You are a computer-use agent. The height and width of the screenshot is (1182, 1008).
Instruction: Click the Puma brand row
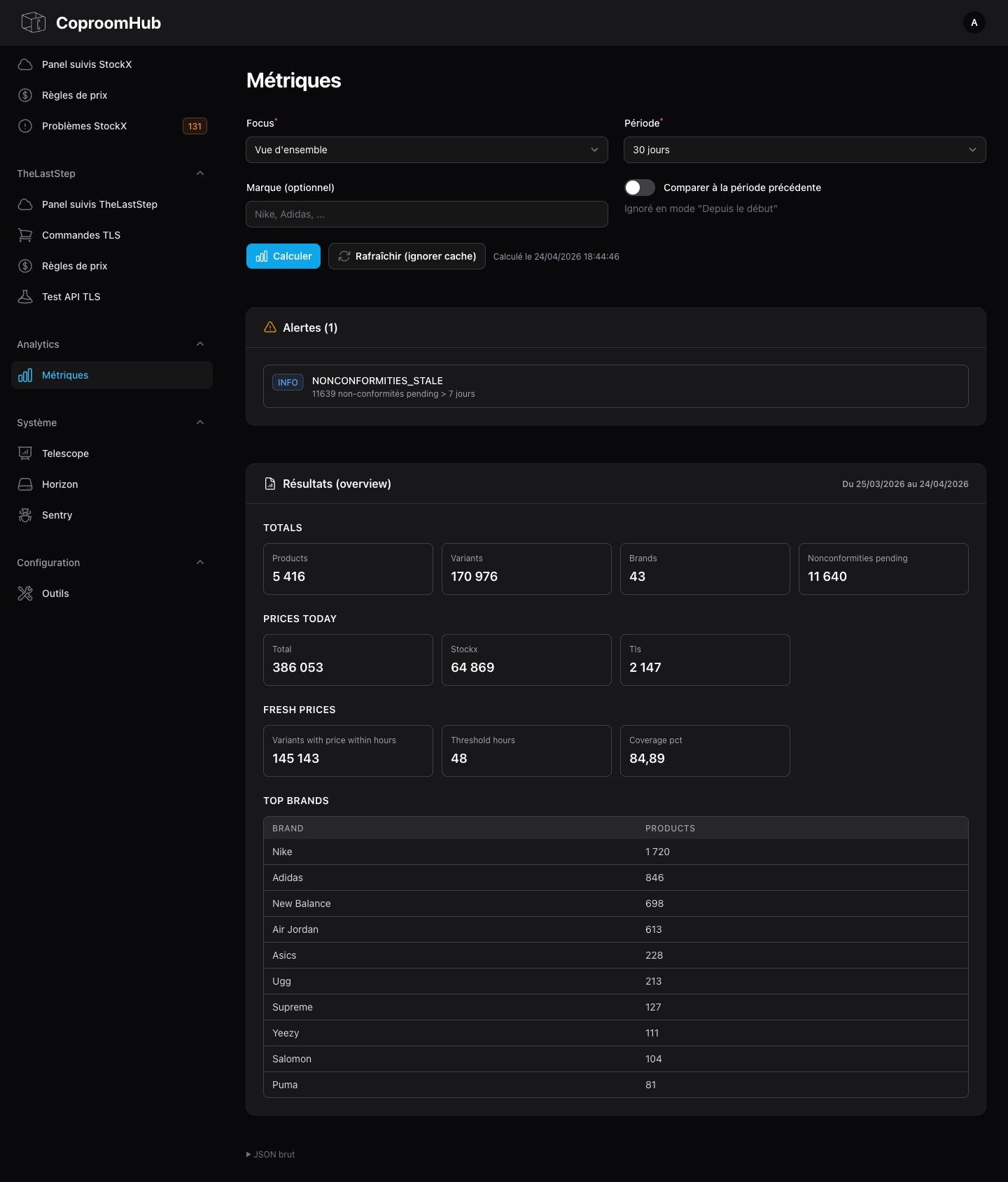click(x=616, y=1085)
